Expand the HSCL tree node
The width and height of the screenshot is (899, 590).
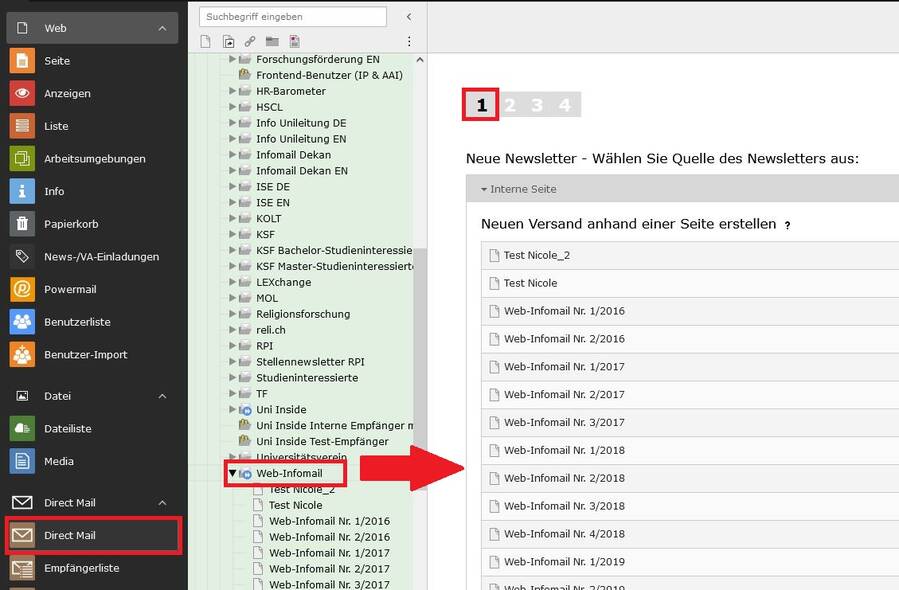click(x=232, y=107)
